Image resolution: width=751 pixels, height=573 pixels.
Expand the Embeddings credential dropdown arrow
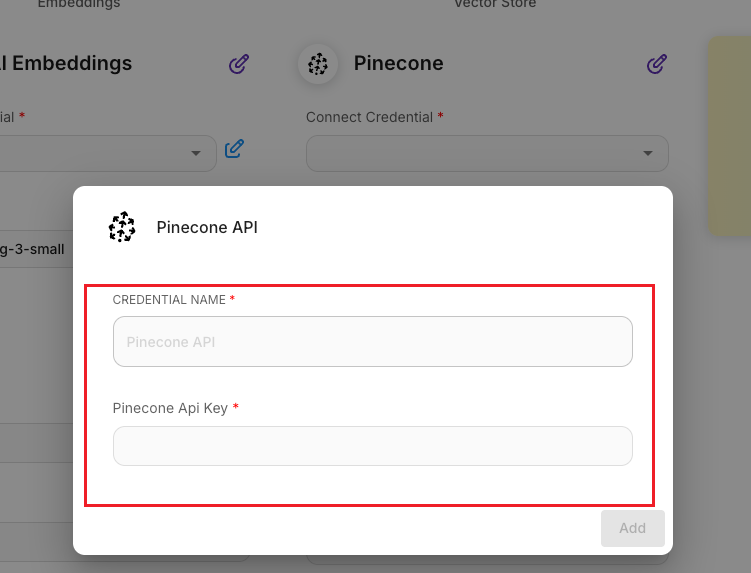pos(196,154)
